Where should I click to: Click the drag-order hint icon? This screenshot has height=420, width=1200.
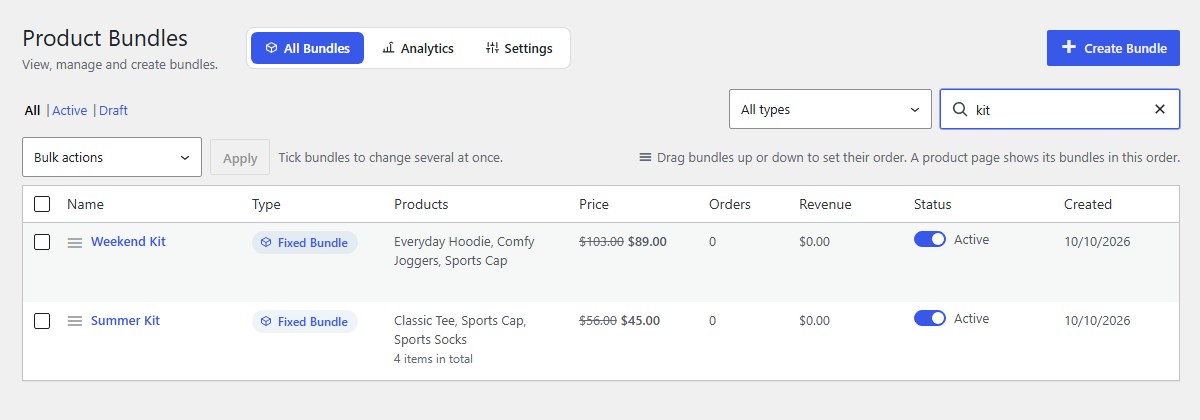646,158
